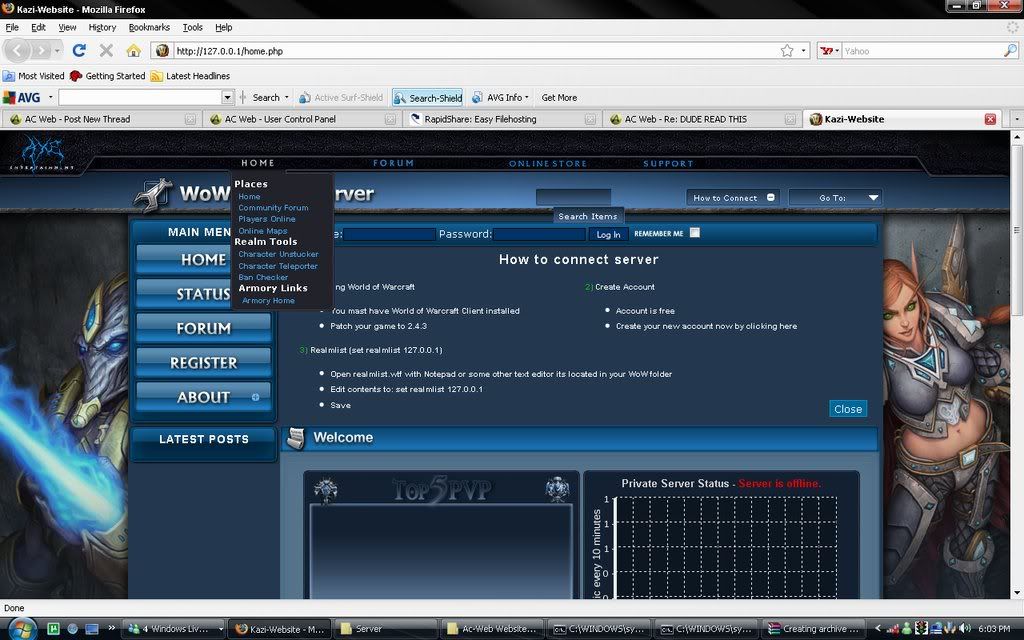The height and width of the screenshot is (640, 1024).
Task: Launch uTorrent from the quick launch bar
Action: tap(54, 629)
